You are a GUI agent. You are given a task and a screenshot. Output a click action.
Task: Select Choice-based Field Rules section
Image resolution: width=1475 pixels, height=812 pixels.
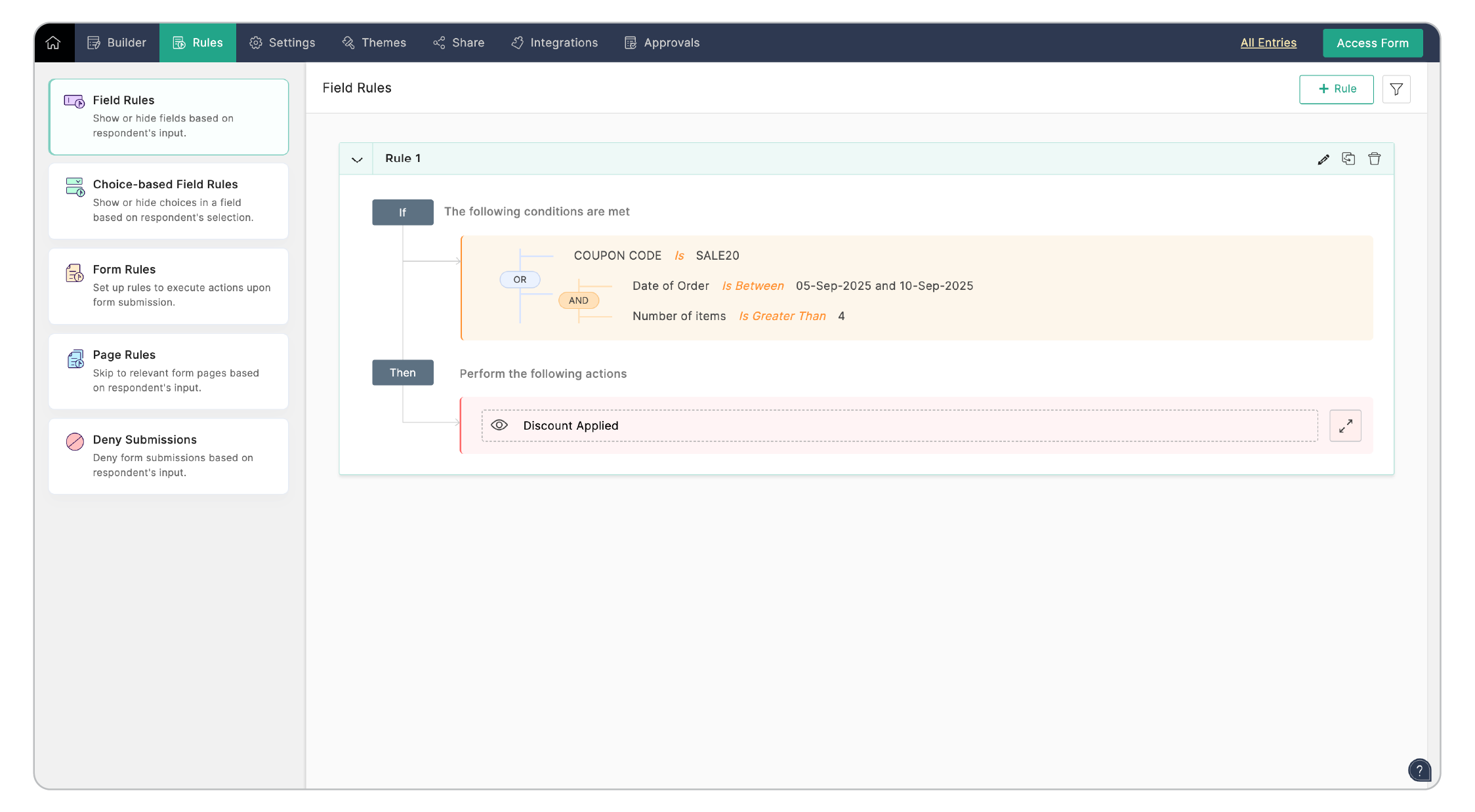[x=169, y=201]
